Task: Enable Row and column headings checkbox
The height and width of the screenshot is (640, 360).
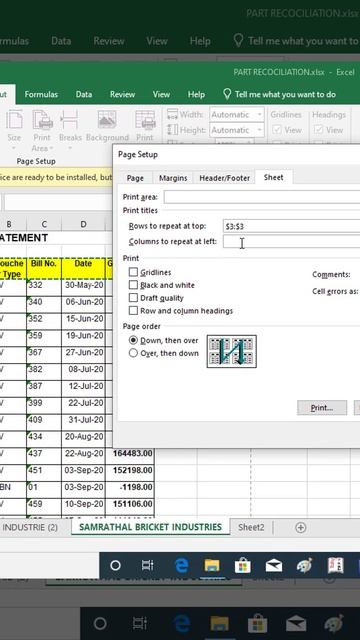Action: (x=133, y=311)
